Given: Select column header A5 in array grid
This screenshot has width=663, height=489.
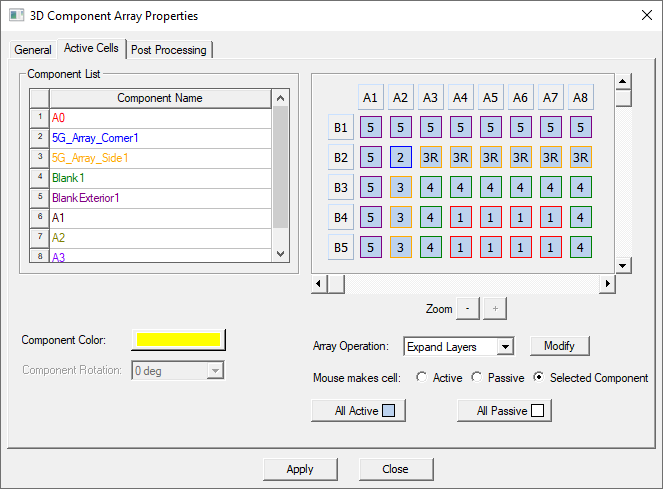Looking at the screenshot, I should pos(491,97).
